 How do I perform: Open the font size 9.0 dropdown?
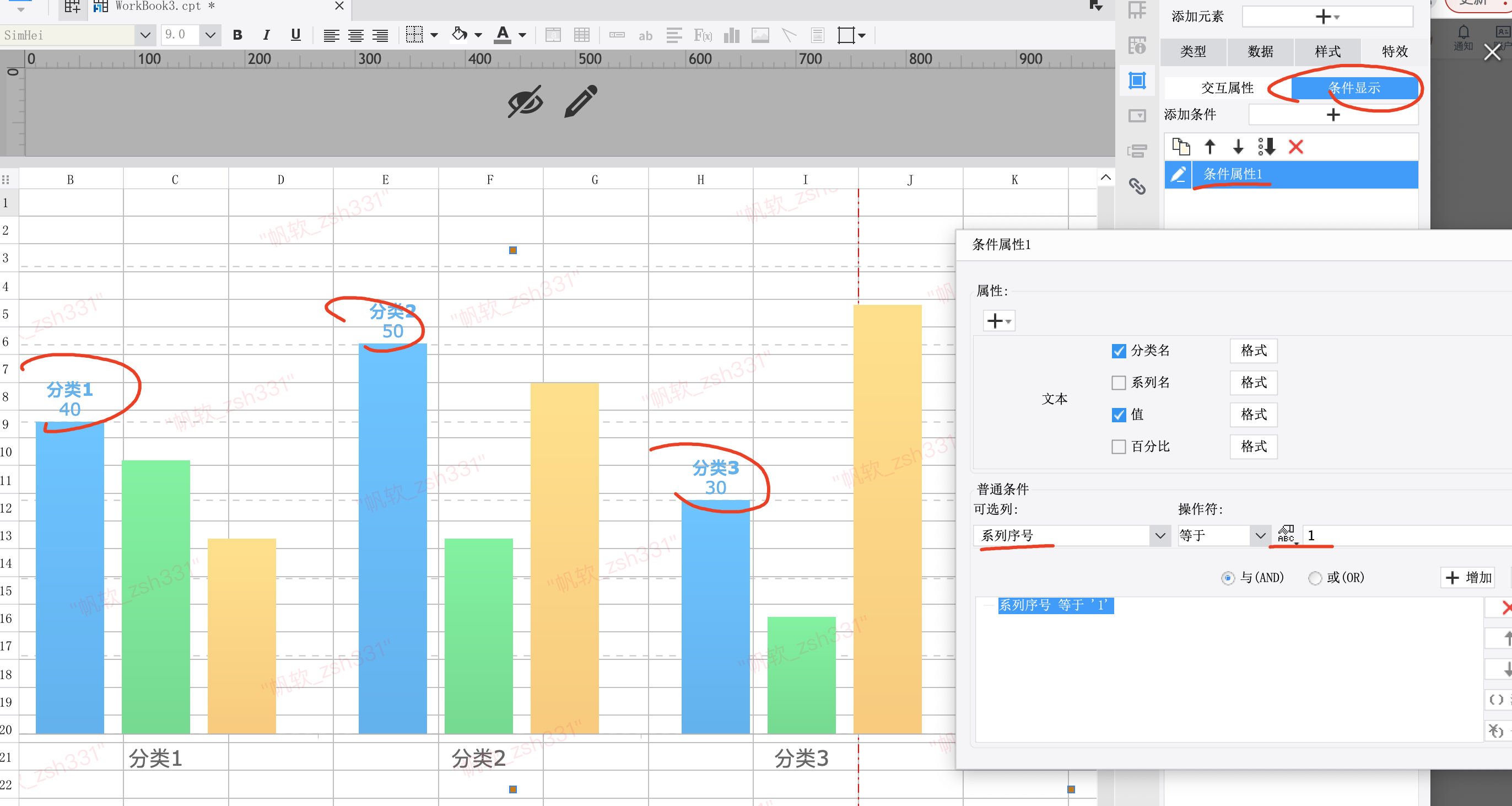click(x=210, y=35)
